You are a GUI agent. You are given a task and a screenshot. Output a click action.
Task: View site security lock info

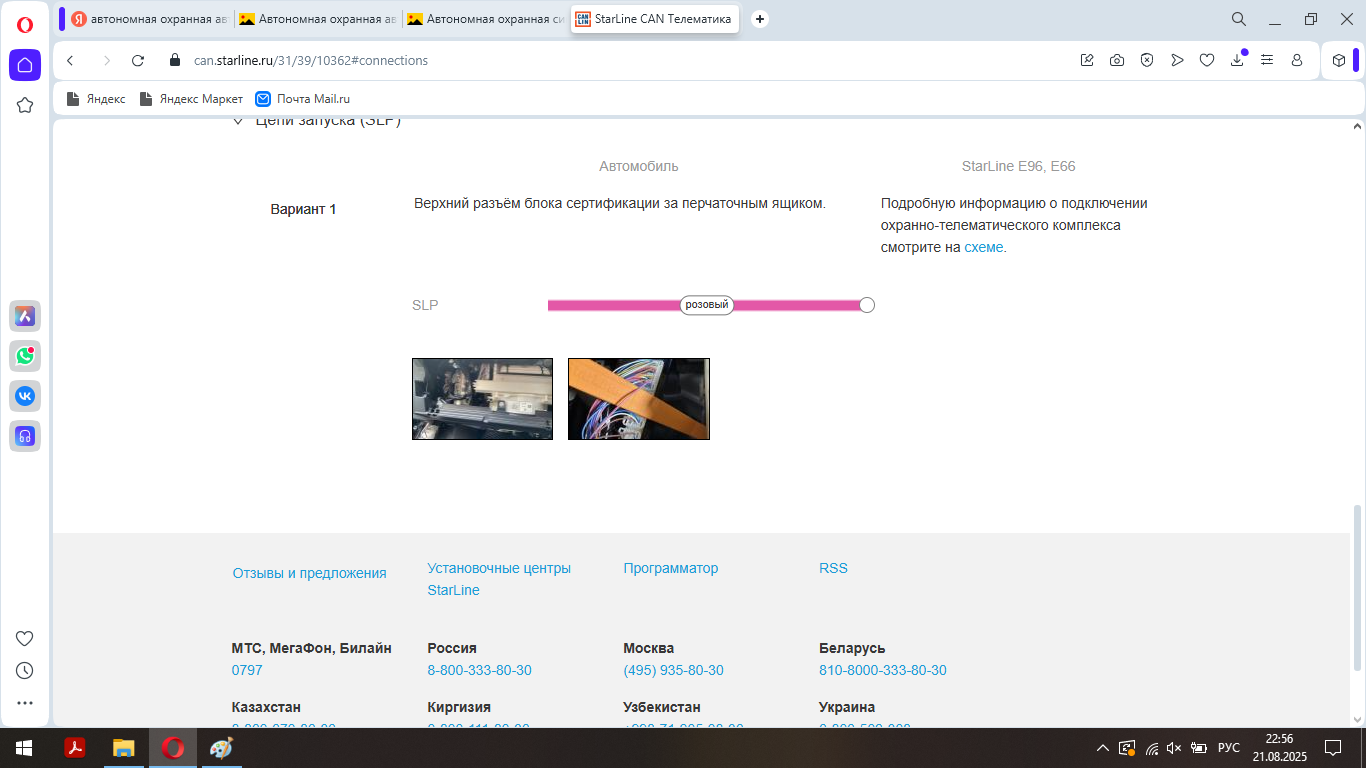pos(175,60)
